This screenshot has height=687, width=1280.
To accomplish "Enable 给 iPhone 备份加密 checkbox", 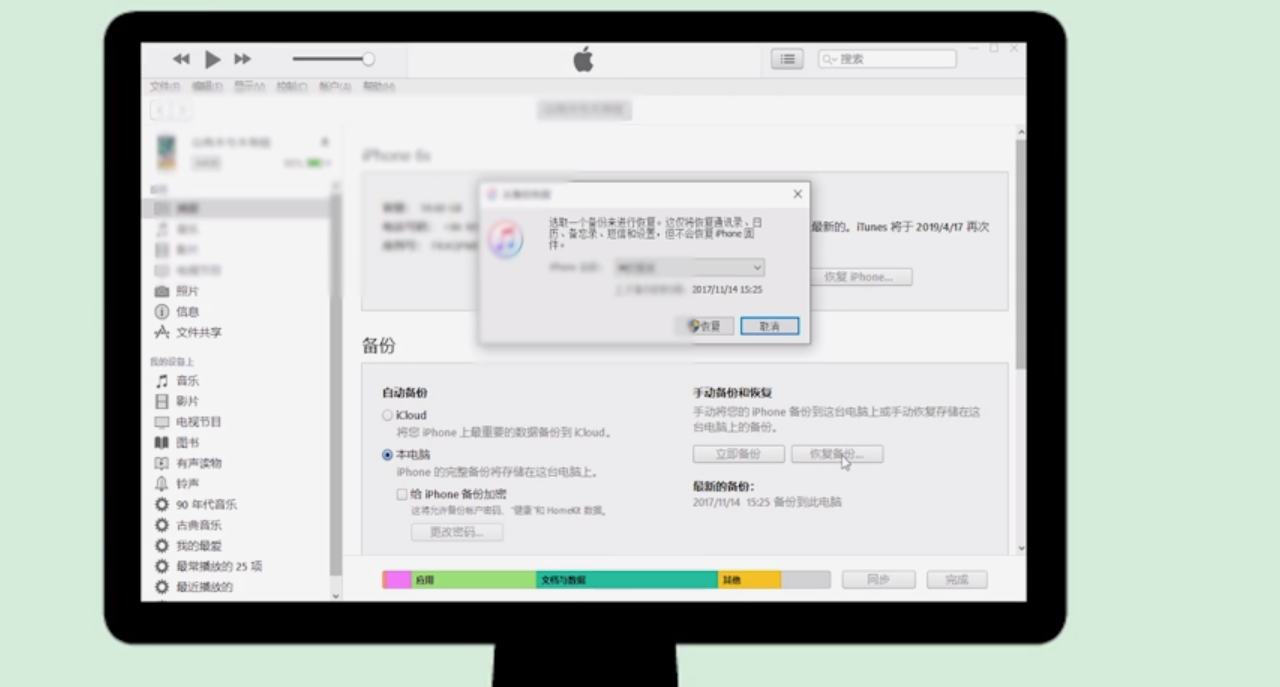I will 402,494.
